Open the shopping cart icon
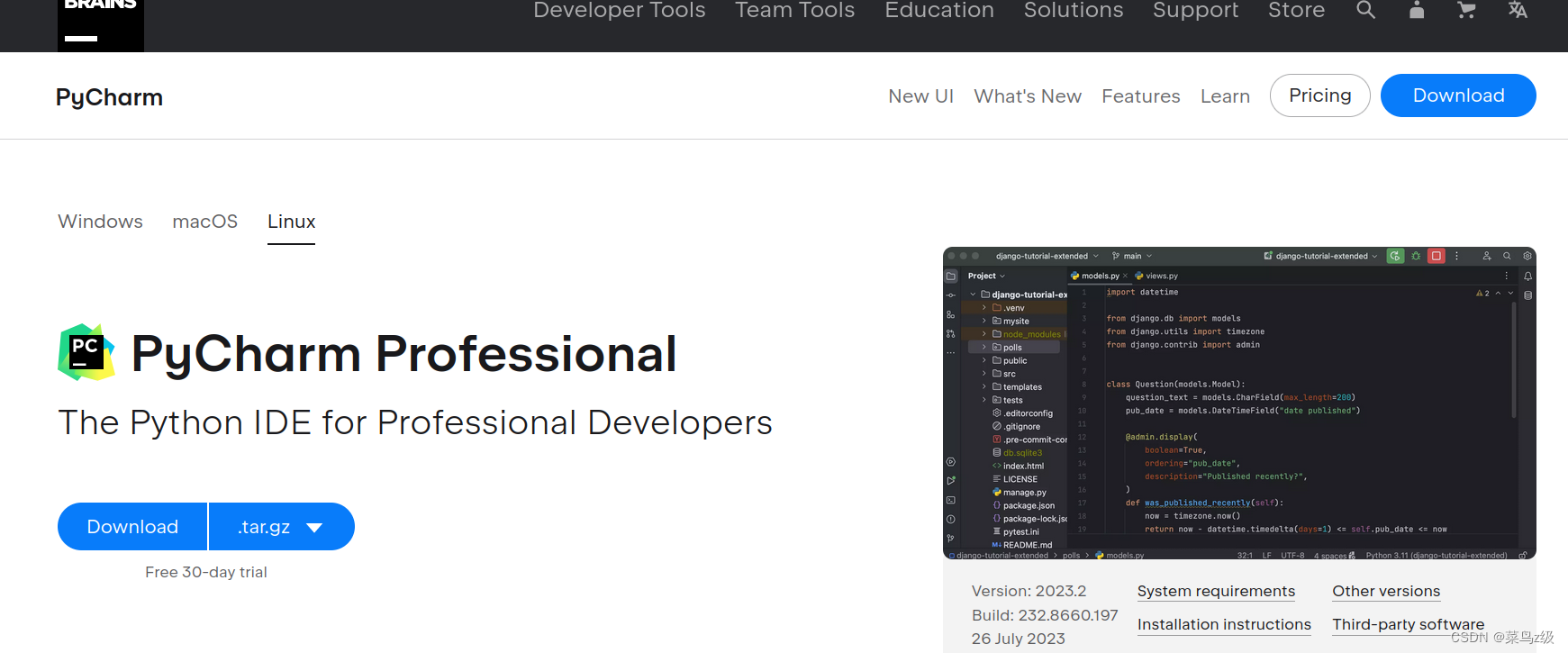1568x653 pixels. pyautogui.click(x=1466, y=10)
